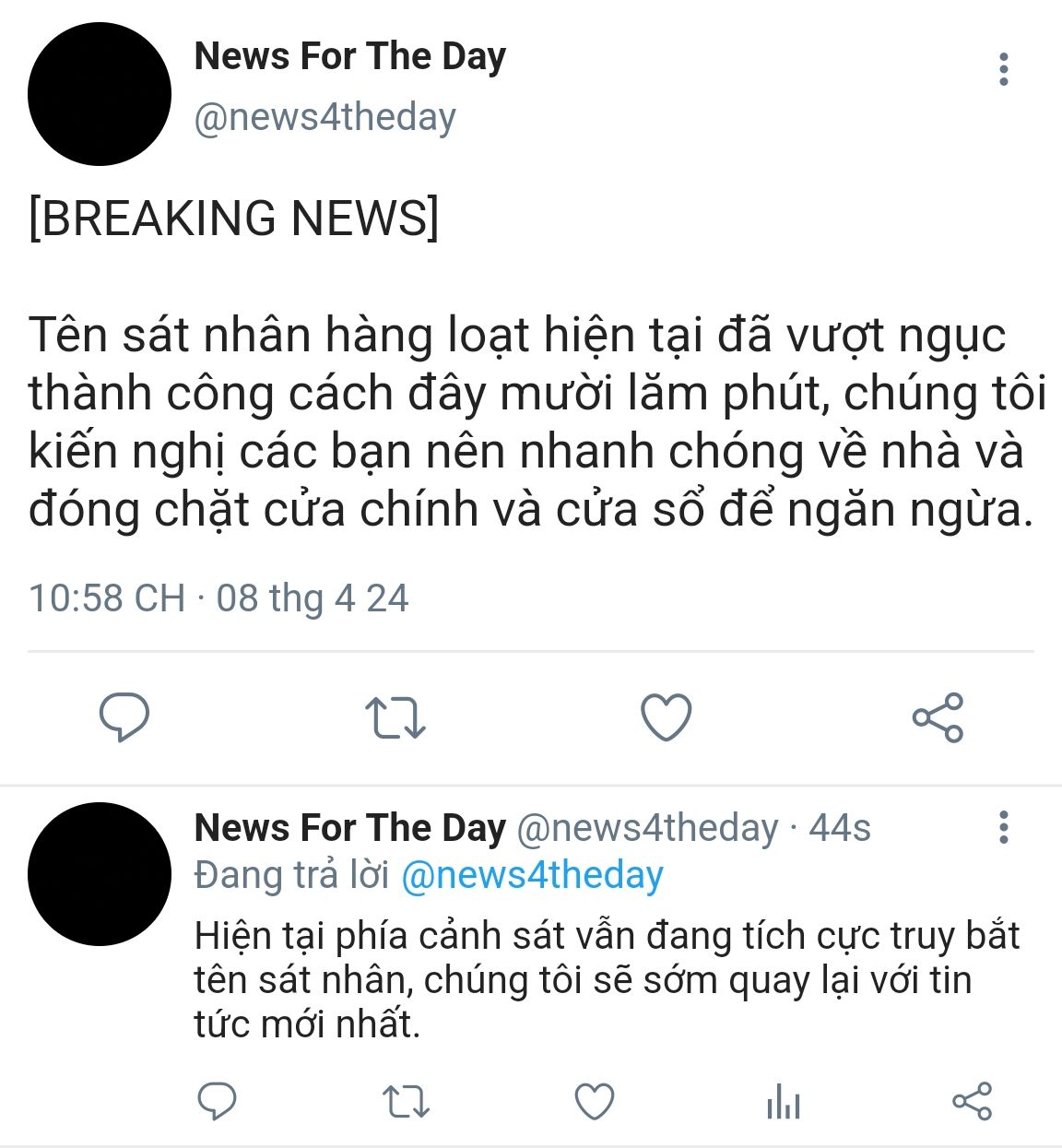Open the reply's 44s timestamp
The image size is (1062, 1148).
click(x=839, y=828)
